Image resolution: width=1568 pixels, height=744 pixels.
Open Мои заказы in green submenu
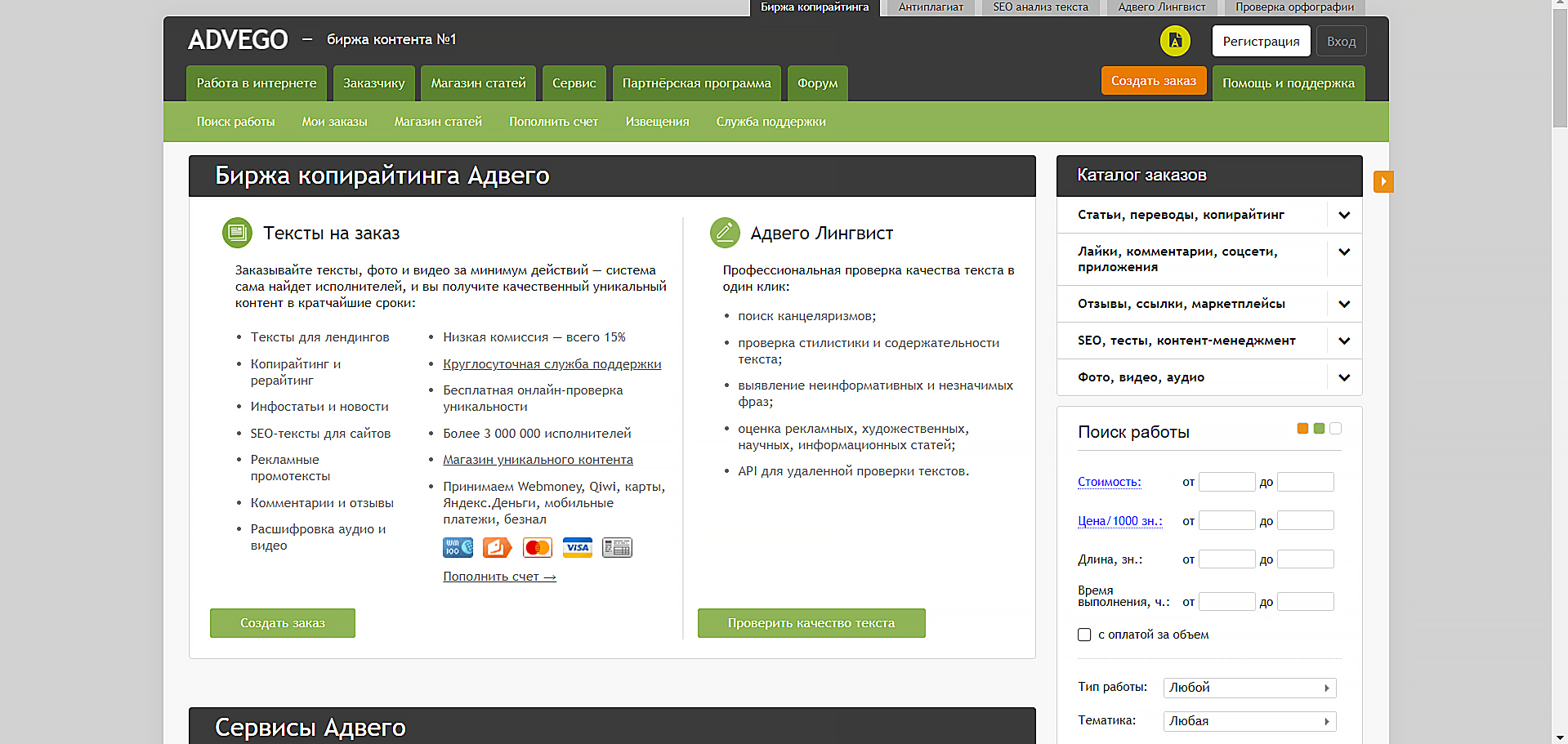click(335, 122)
